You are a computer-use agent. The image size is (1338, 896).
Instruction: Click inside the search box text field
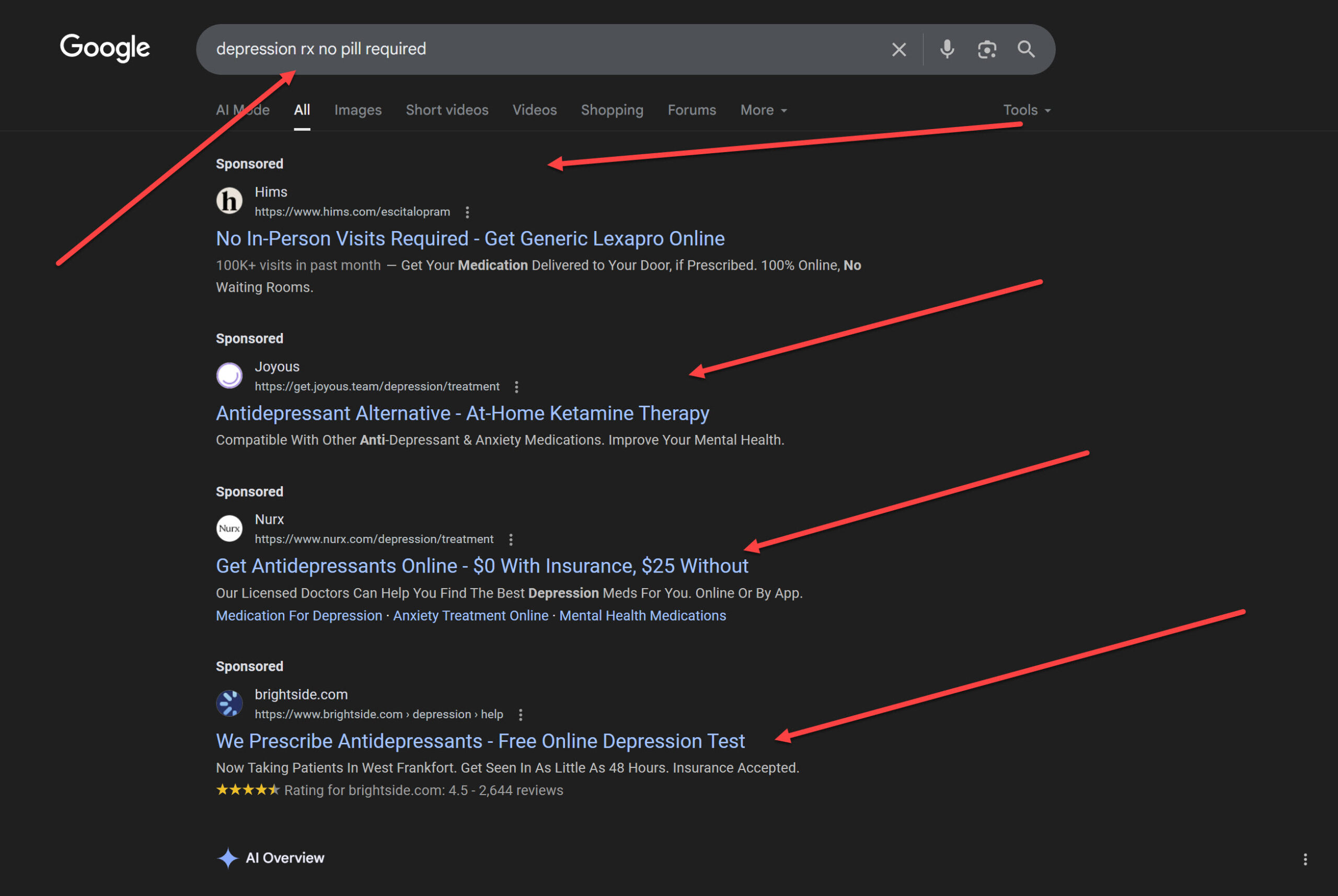tap(543, 50)
